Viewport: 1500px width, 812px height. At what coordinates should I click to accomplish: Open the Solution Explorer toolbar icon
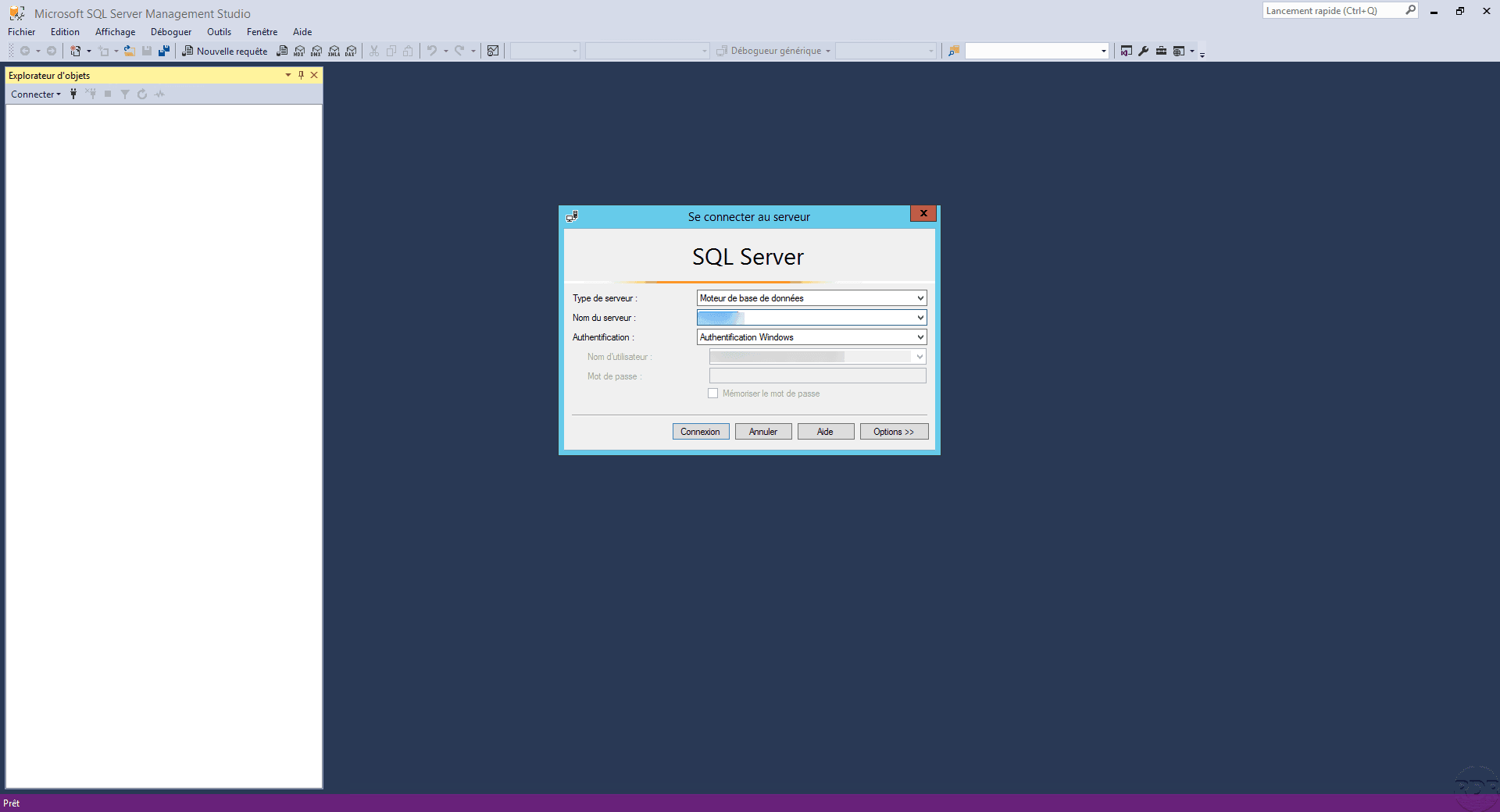point(1126,51)
